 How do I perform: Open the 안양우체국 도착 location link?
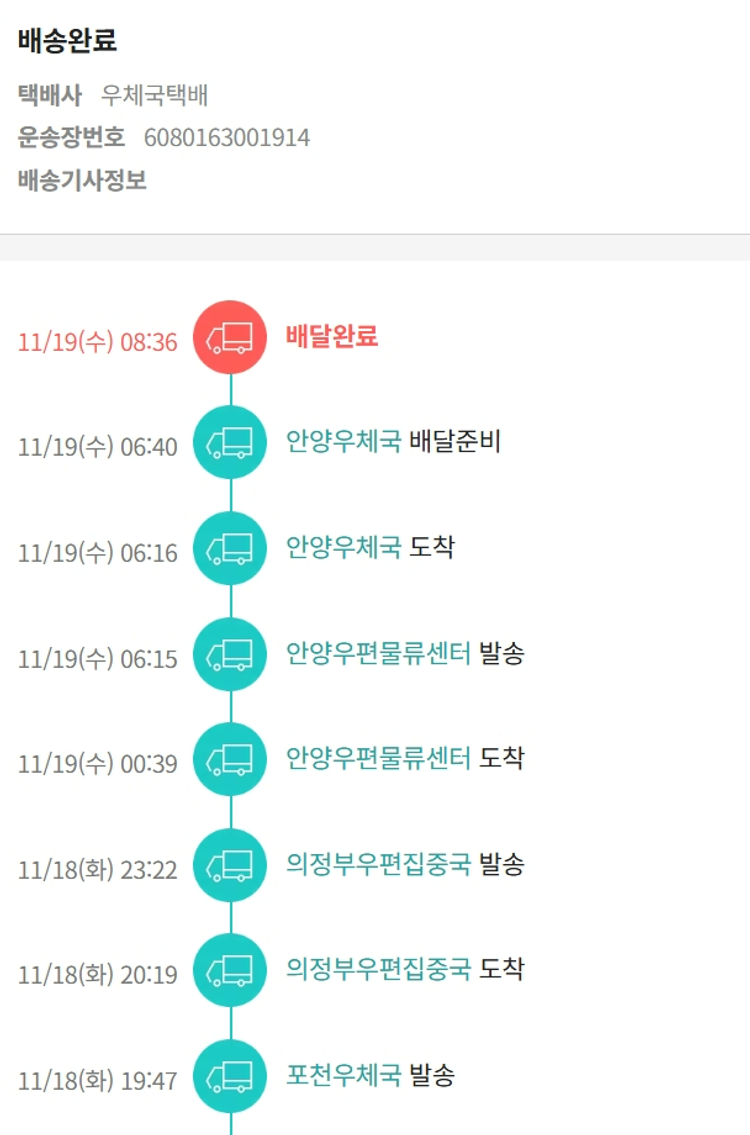click(343, 547)
